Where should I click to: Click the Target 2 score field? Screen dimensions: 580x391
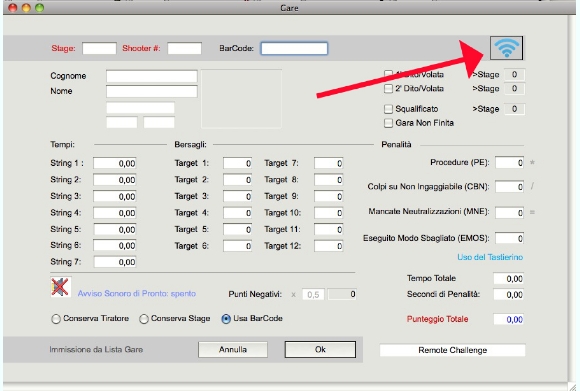(x=237, y=180)
